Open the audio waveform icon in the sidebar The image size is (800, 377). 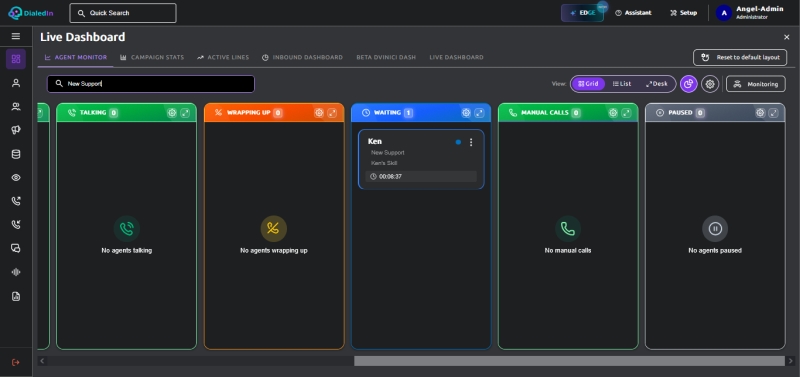16,272
